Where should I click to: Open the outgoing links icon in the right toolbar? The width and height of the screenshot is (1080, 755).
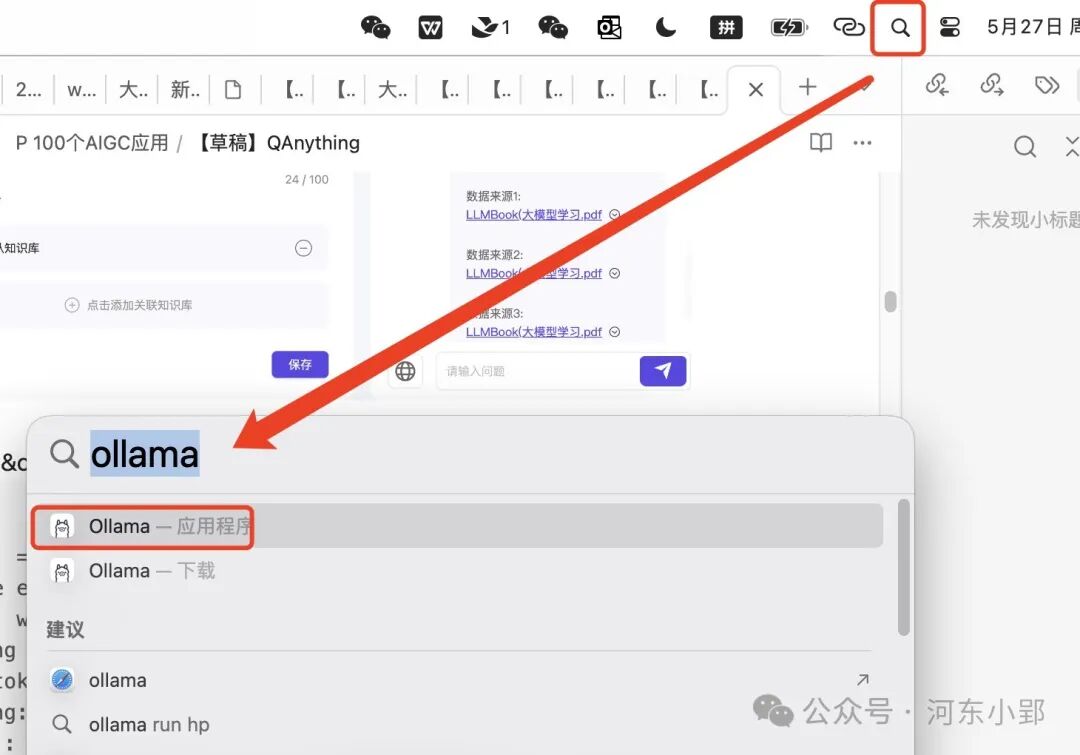[992, 85]
